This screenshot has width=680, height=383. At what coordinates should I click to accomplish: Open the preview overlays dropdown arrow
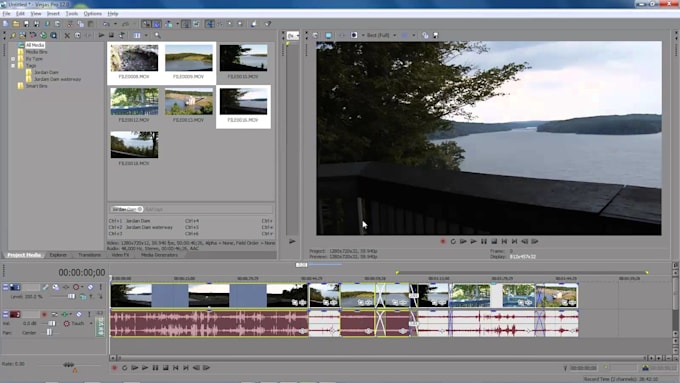(414, 35)
